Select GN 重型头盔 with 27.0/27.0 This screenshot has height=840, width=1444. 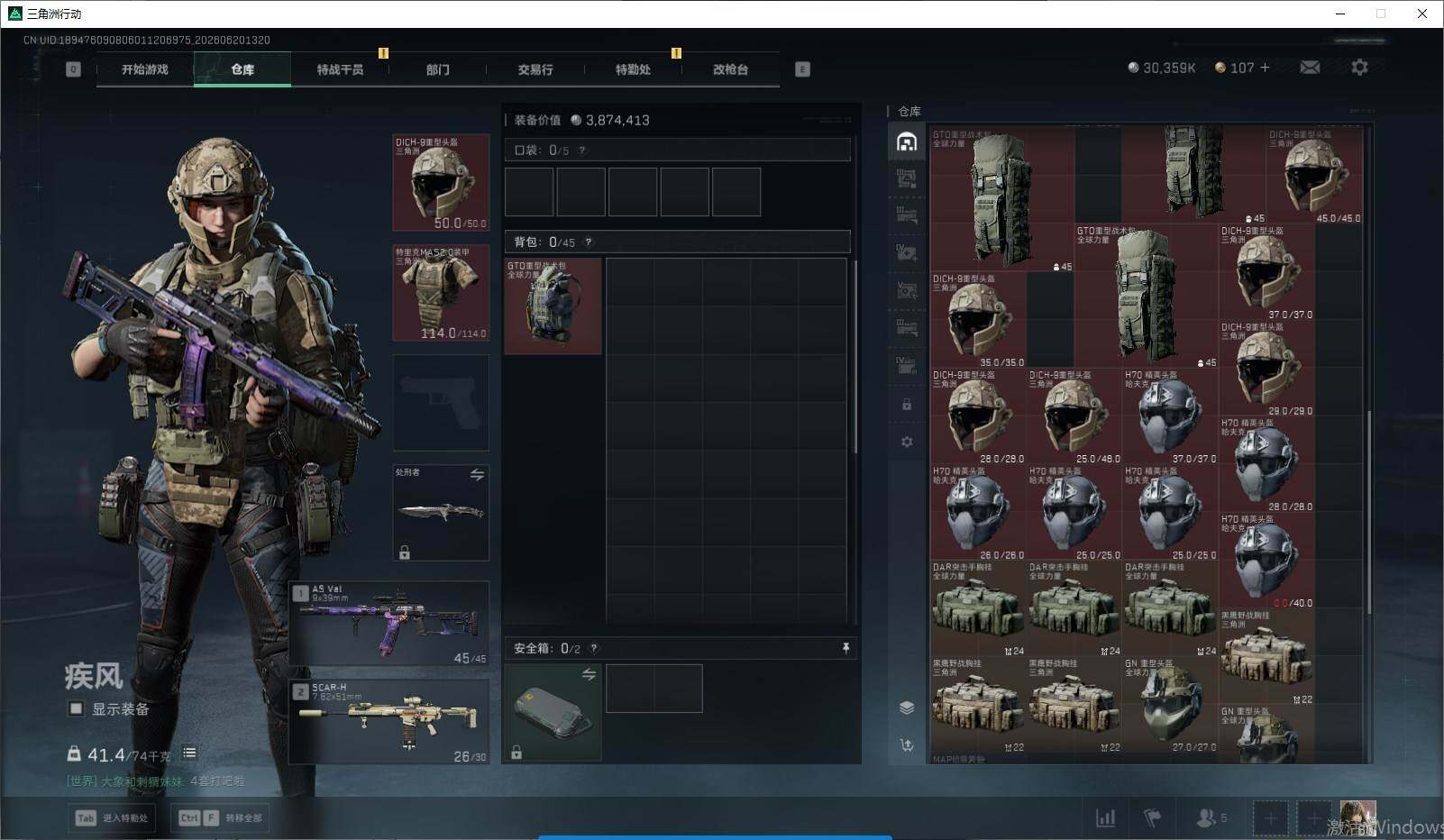[1170, 705]
